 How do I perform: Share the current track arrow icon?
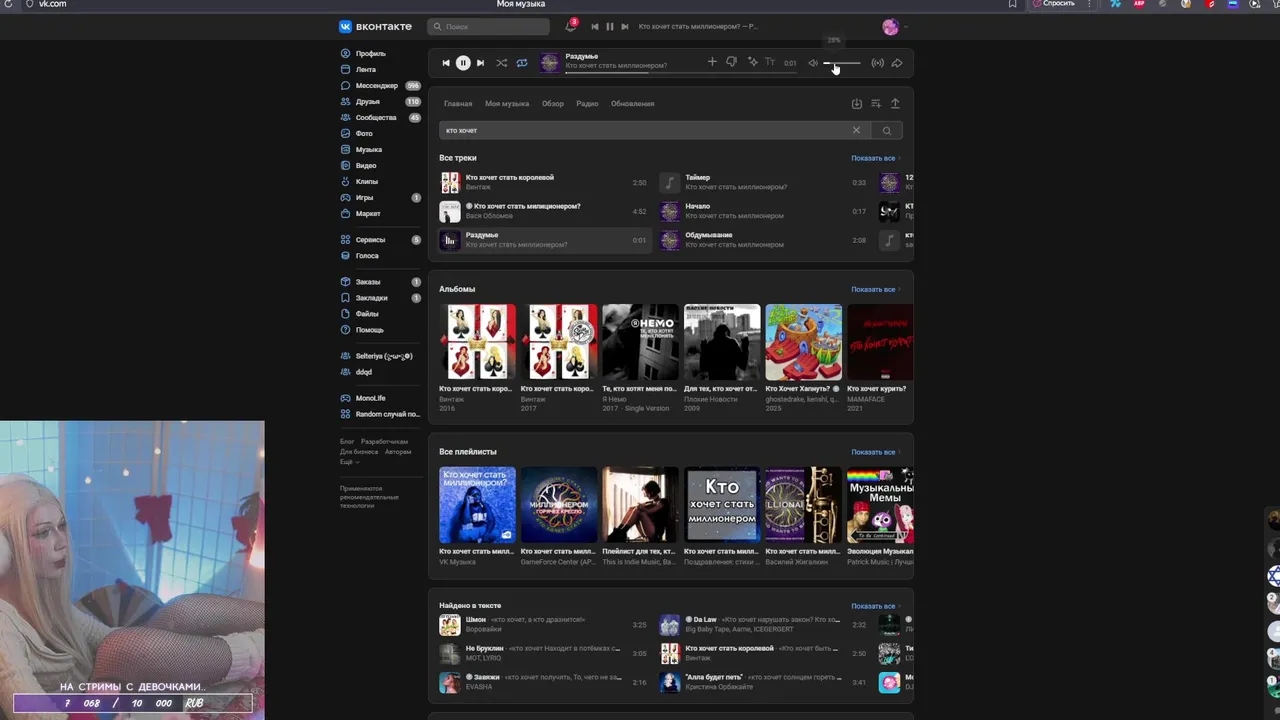pos(897,63)
